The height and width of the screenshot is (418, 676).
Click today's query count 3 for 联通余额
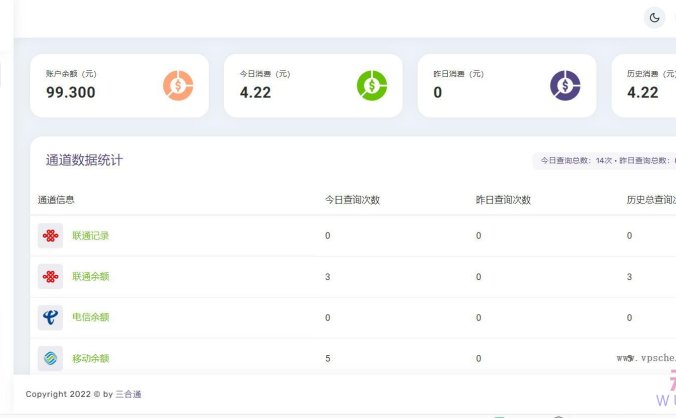[x=328, y=277]
